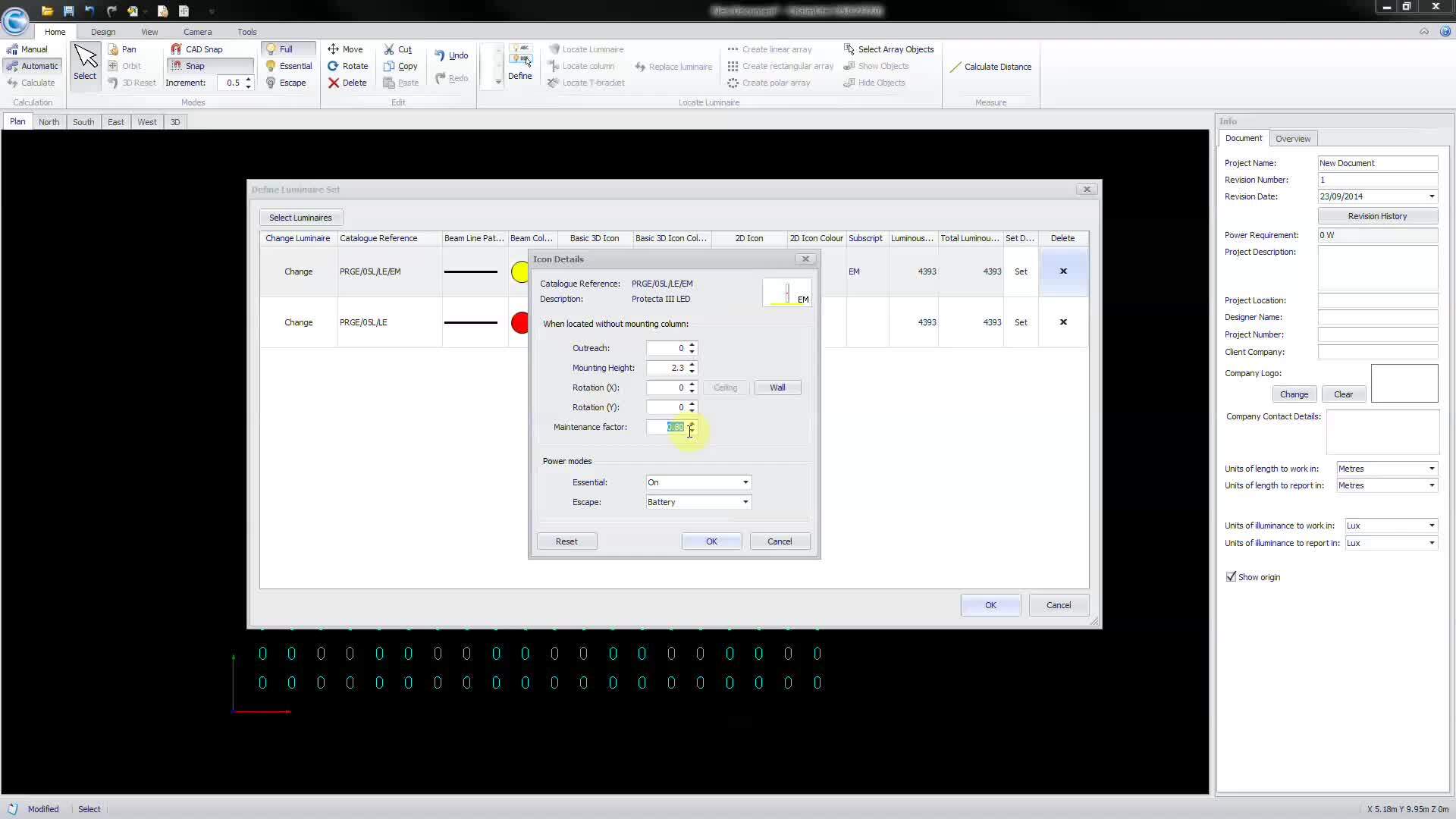1456x819 pixels.
Task: Click the yellow beam colour swatch
Action: (x=519, y=271)
